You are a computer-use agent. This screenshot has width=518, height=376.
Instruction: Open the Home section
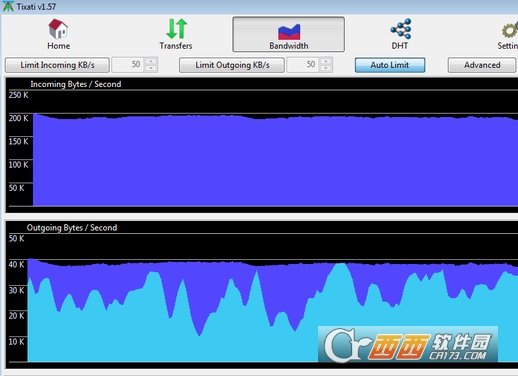(x=58, y=34)
